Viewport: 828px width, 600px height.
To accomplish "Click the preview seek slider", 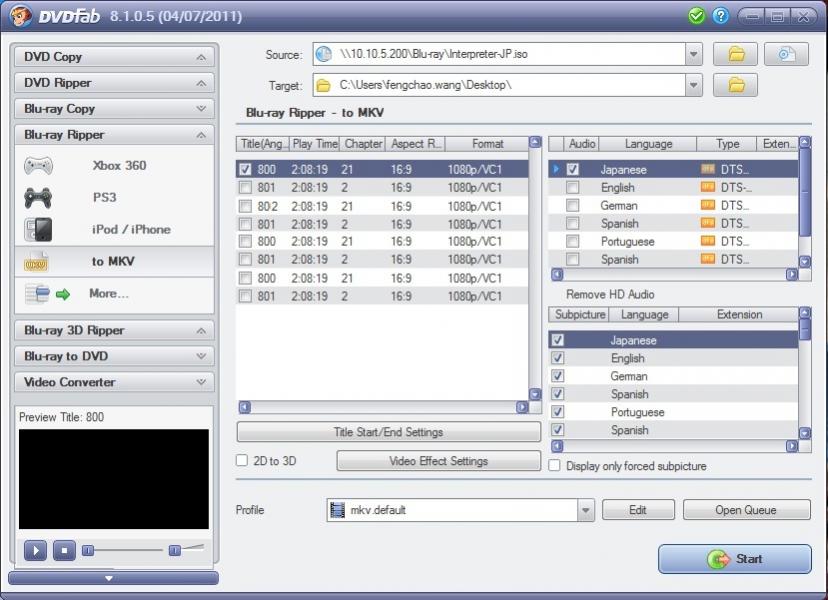I will point(124,550).
